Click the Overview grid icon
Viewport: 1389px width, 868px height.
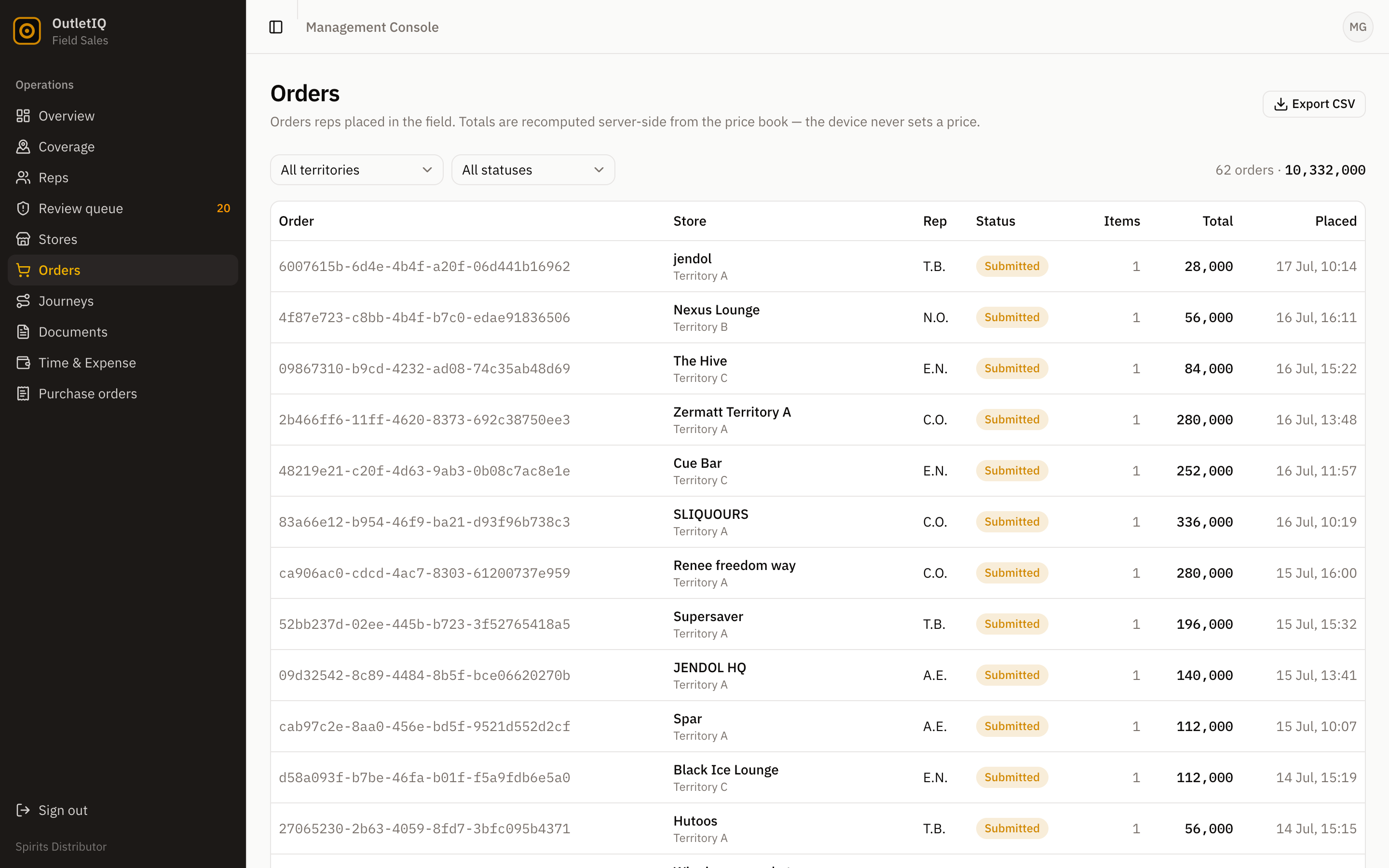coord(23,116)
